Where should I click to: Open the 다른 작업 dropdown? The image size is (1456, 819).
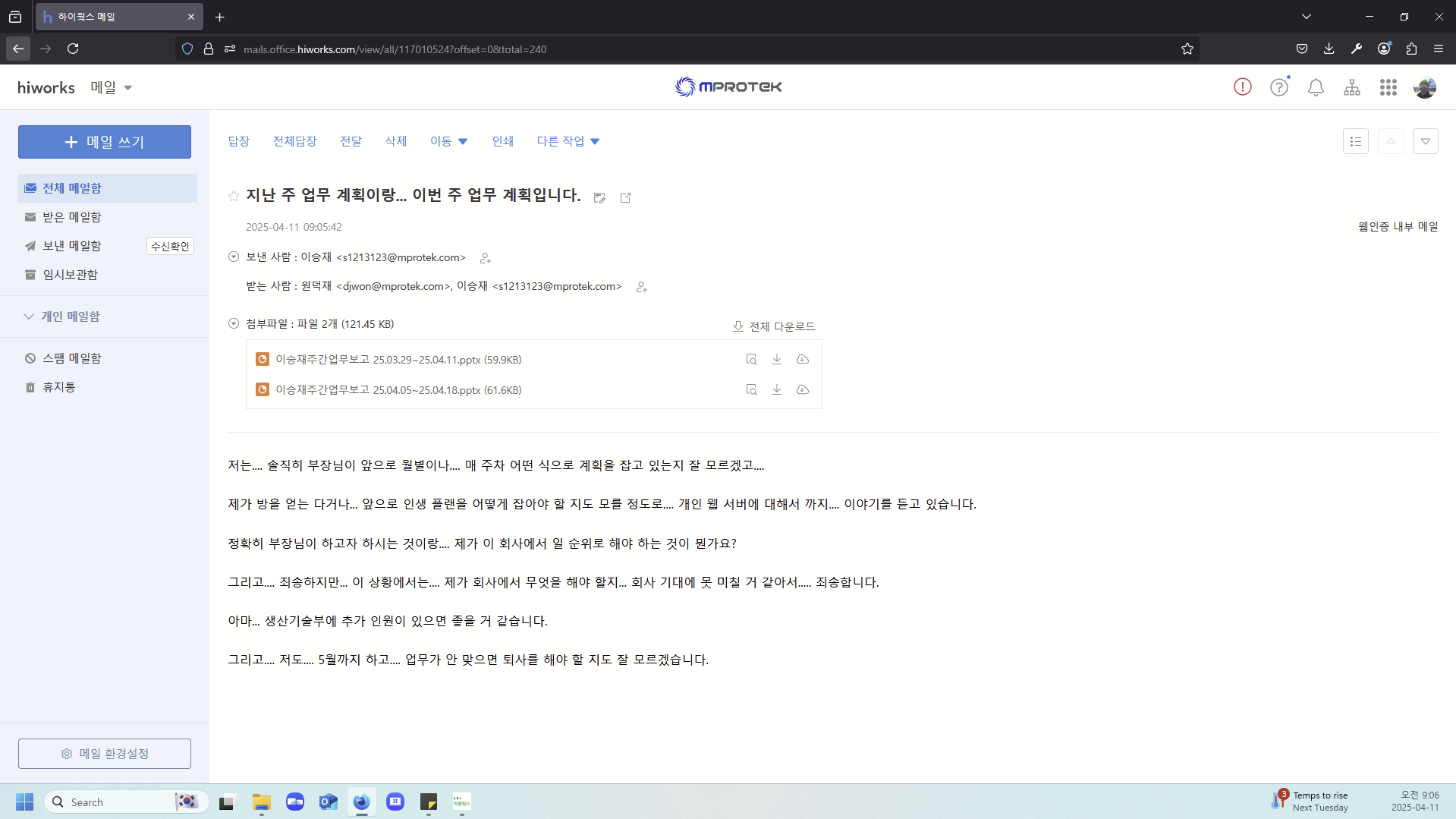568,141
